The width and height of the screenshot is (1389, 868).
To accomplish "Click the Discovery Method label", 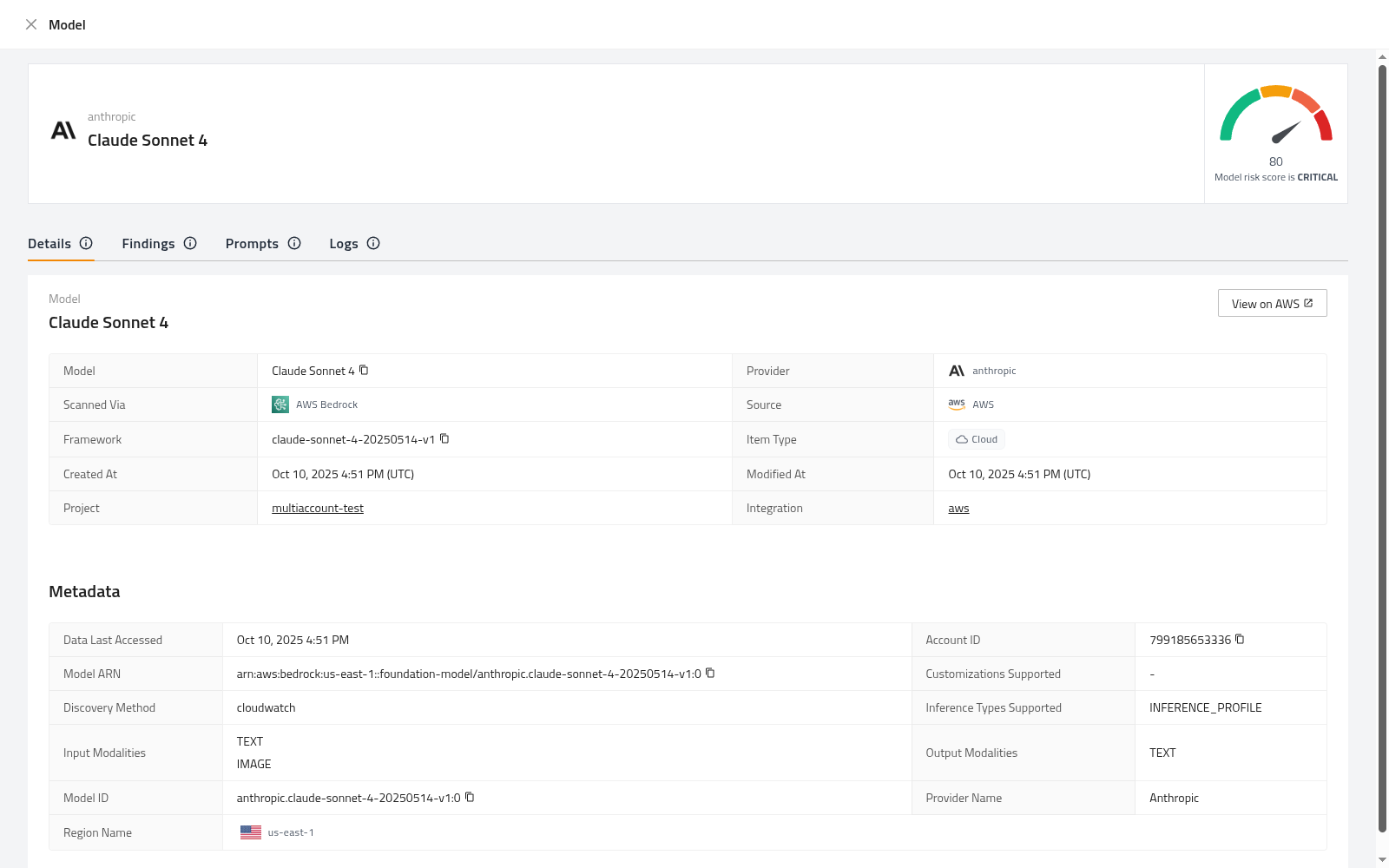I will [x=109, y=707].
